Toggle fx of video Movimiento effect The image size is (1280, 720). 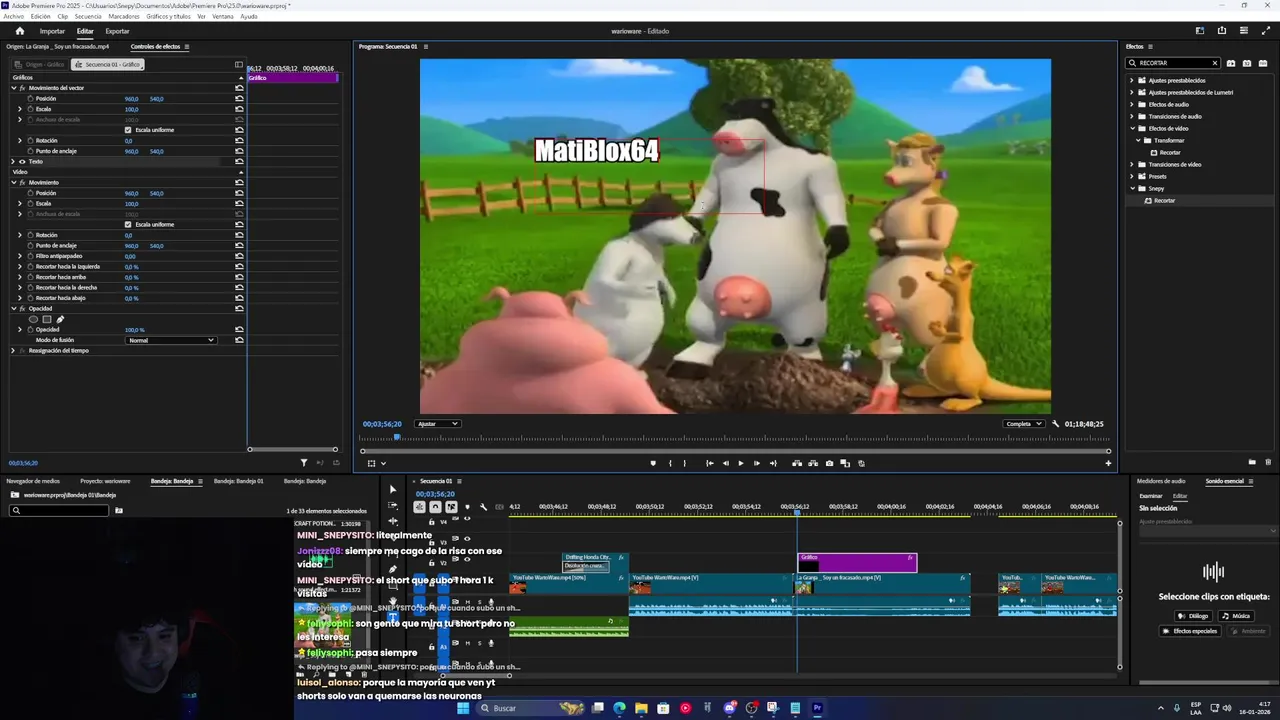(x=22, y=183)
